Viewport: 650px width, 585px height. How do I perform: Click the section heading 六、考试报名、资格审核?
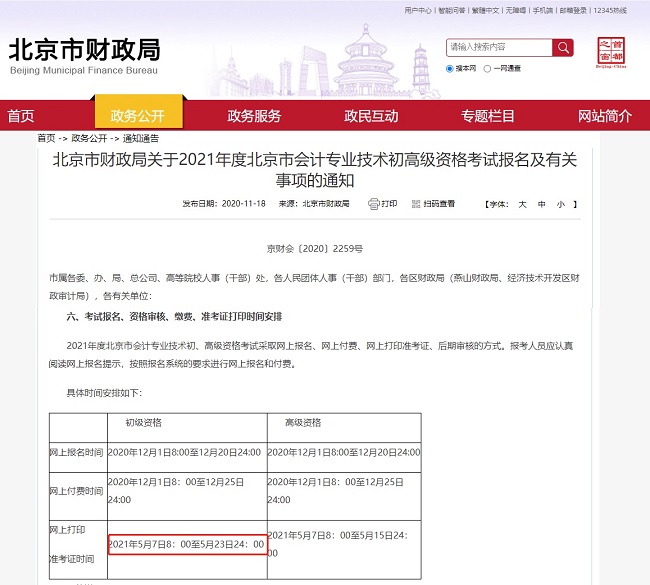[174, 317]
